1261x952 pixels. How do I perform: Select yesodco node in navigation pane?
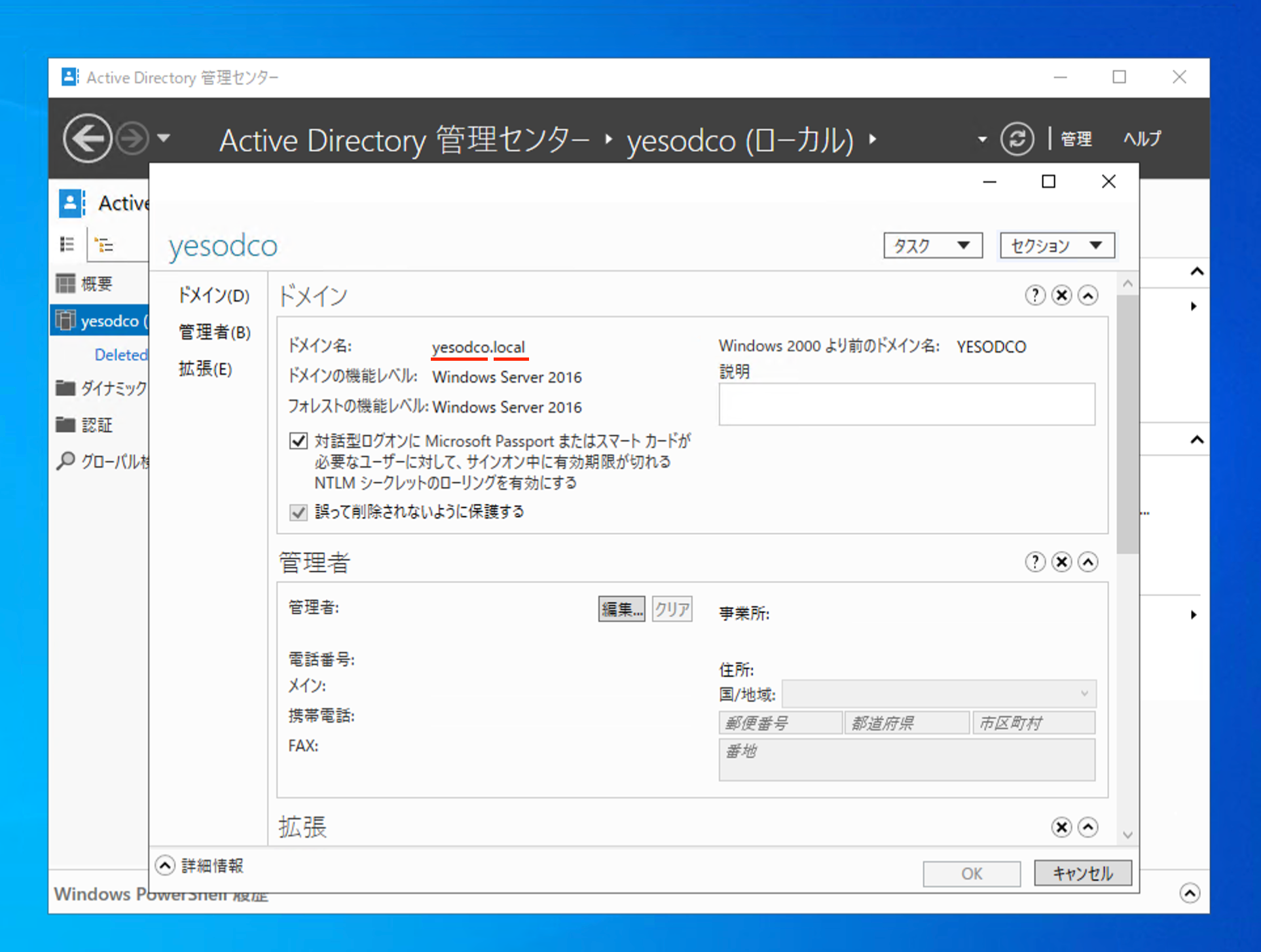coord(100,320)
